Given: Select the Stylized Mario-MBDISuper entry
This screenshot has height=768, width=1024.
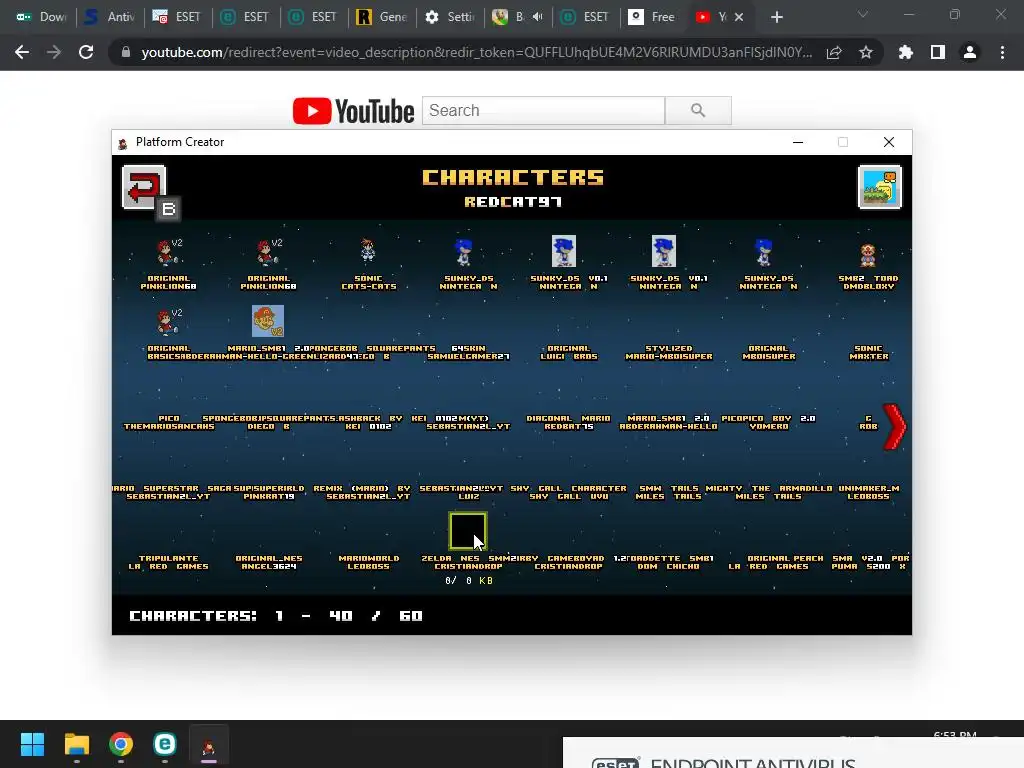Looking at the screenshot, I should click(x=669, y=353).
